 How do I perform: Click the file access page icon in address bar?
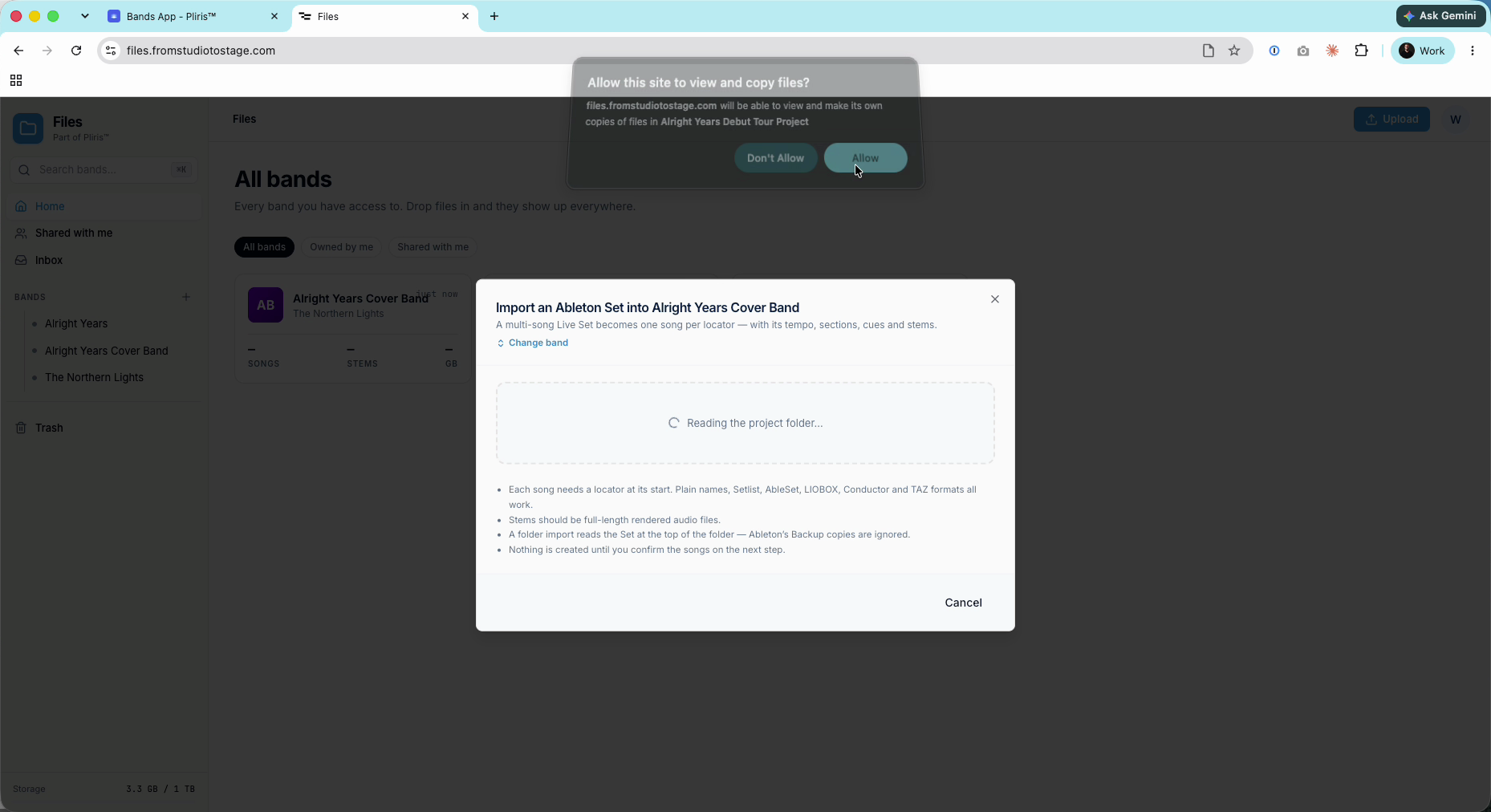pos(1208,51)
